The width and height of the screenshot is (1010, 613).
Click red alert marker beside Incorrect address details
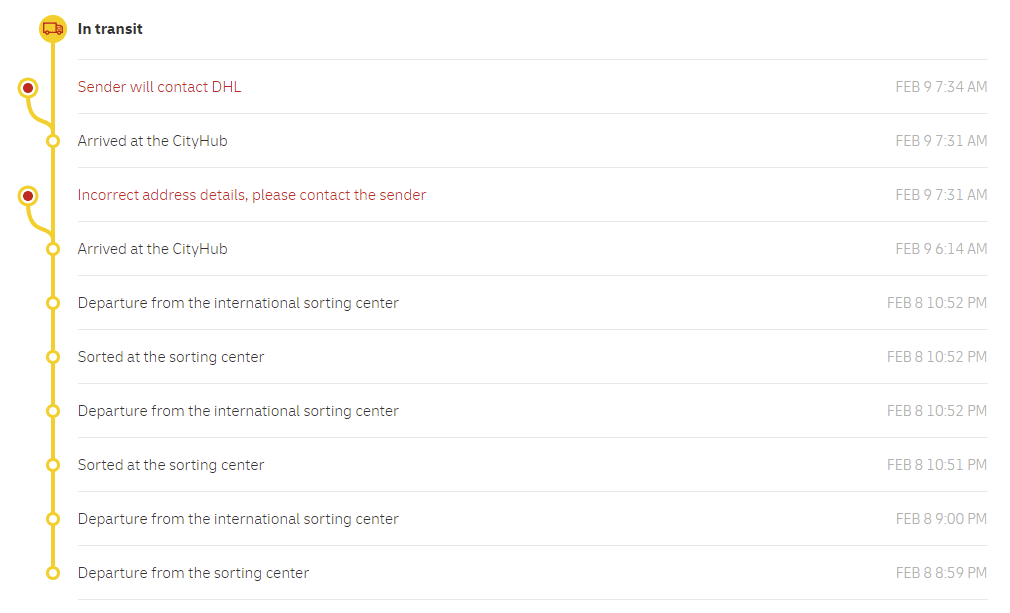tap(28, 196)
